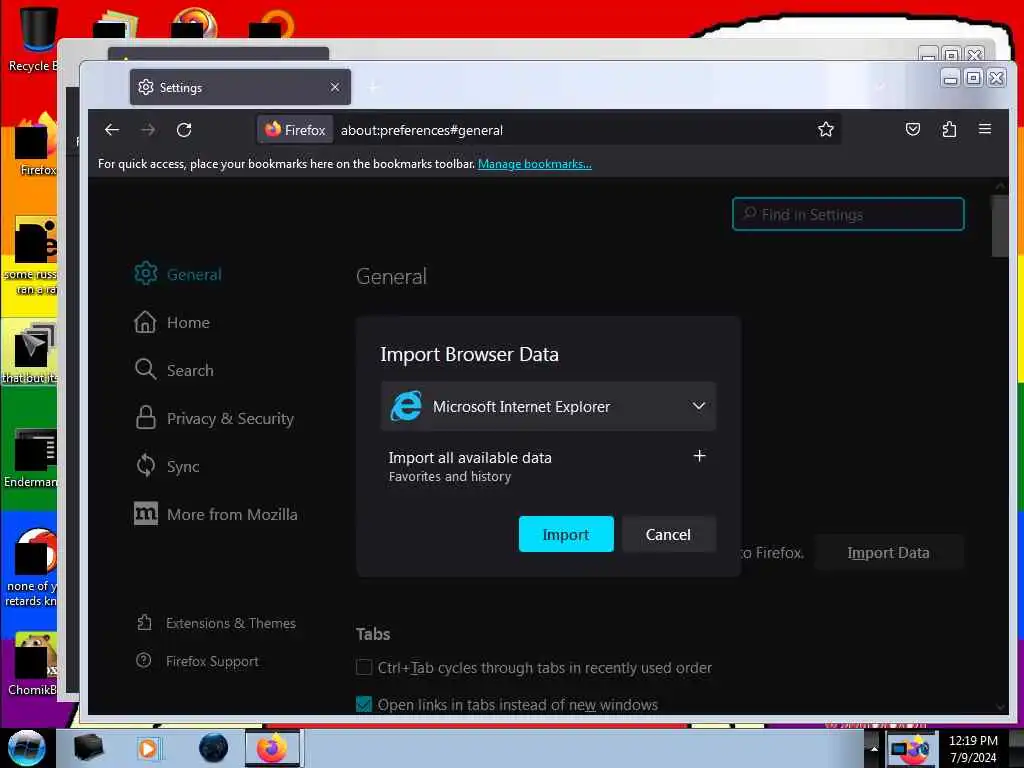The height and width of the screenshot is (768, 1024).
Task: Open Home settings category
Action: [x=172, y=322]
